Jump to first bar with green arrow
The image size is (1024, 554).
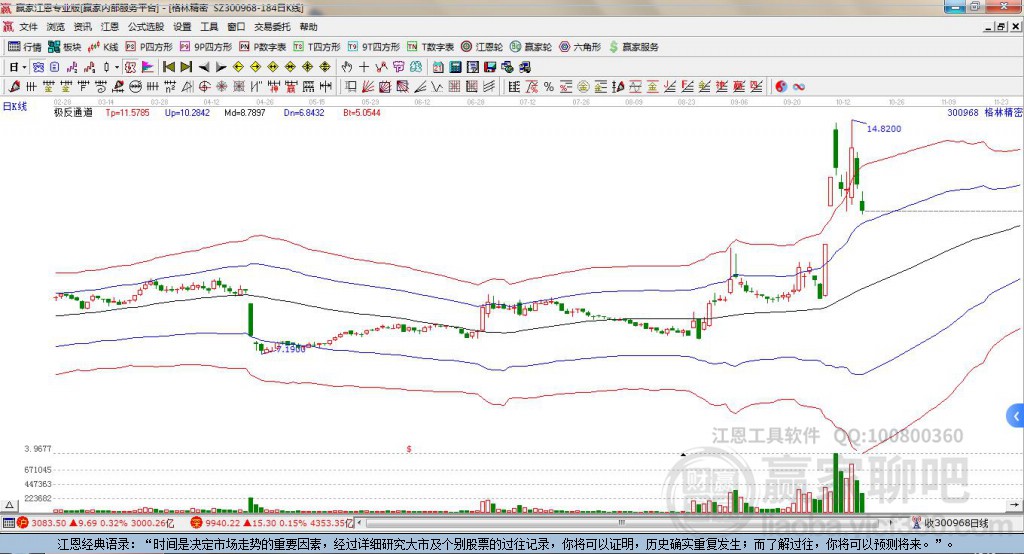tap(167, 67)
